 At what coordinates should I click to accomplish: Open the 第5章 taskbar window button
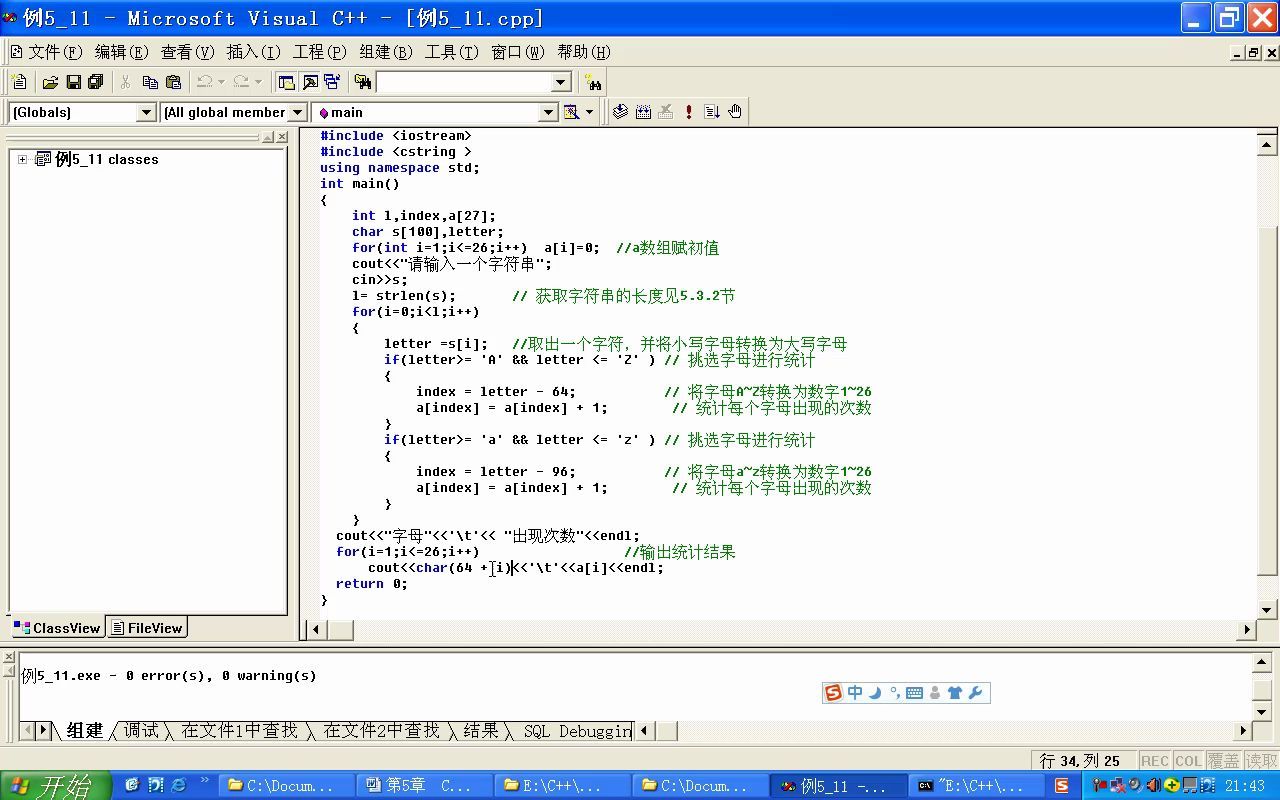tap(425, 786)
